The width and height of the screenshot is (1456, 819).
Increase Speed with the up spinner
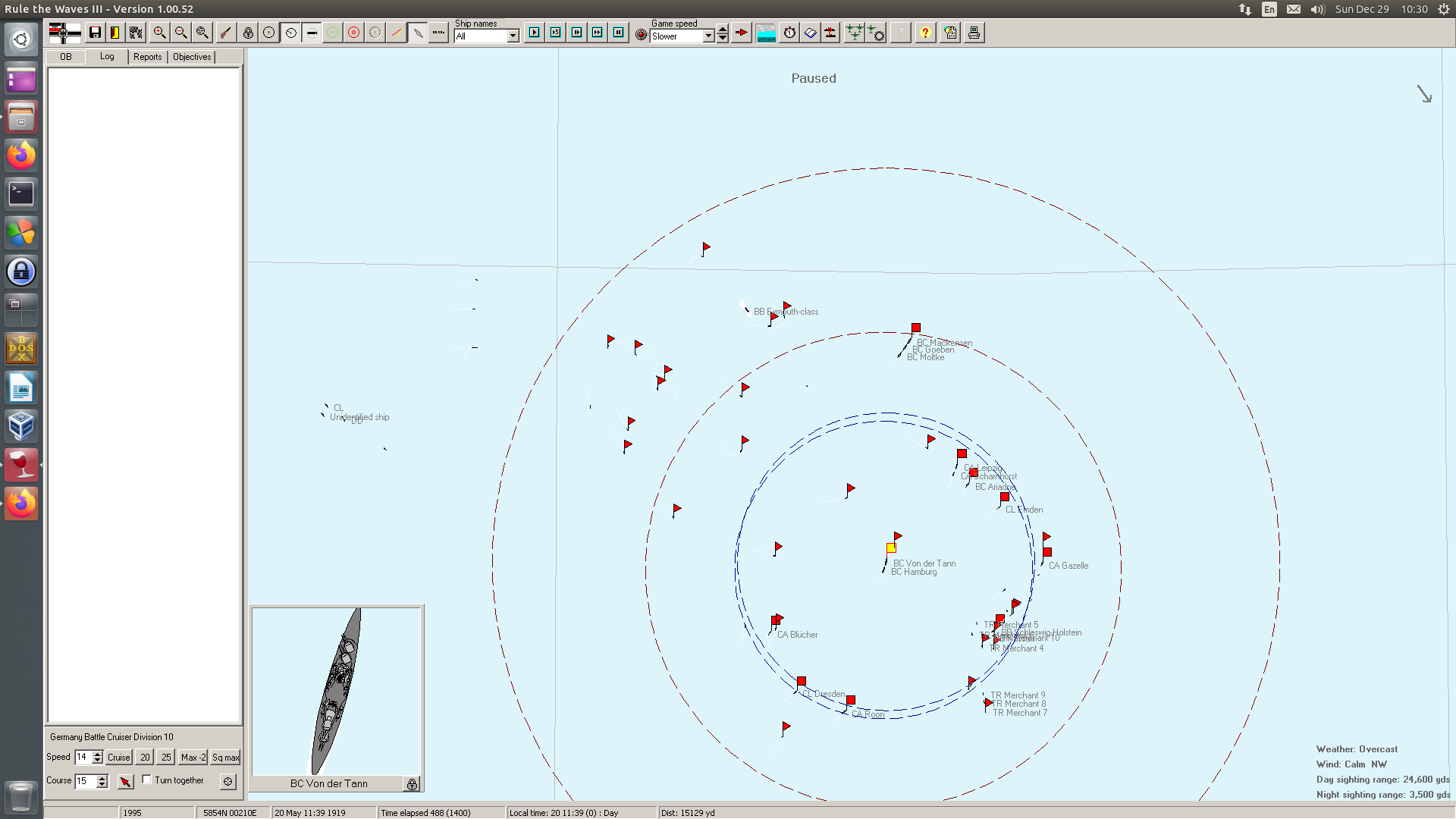point(98,754)
